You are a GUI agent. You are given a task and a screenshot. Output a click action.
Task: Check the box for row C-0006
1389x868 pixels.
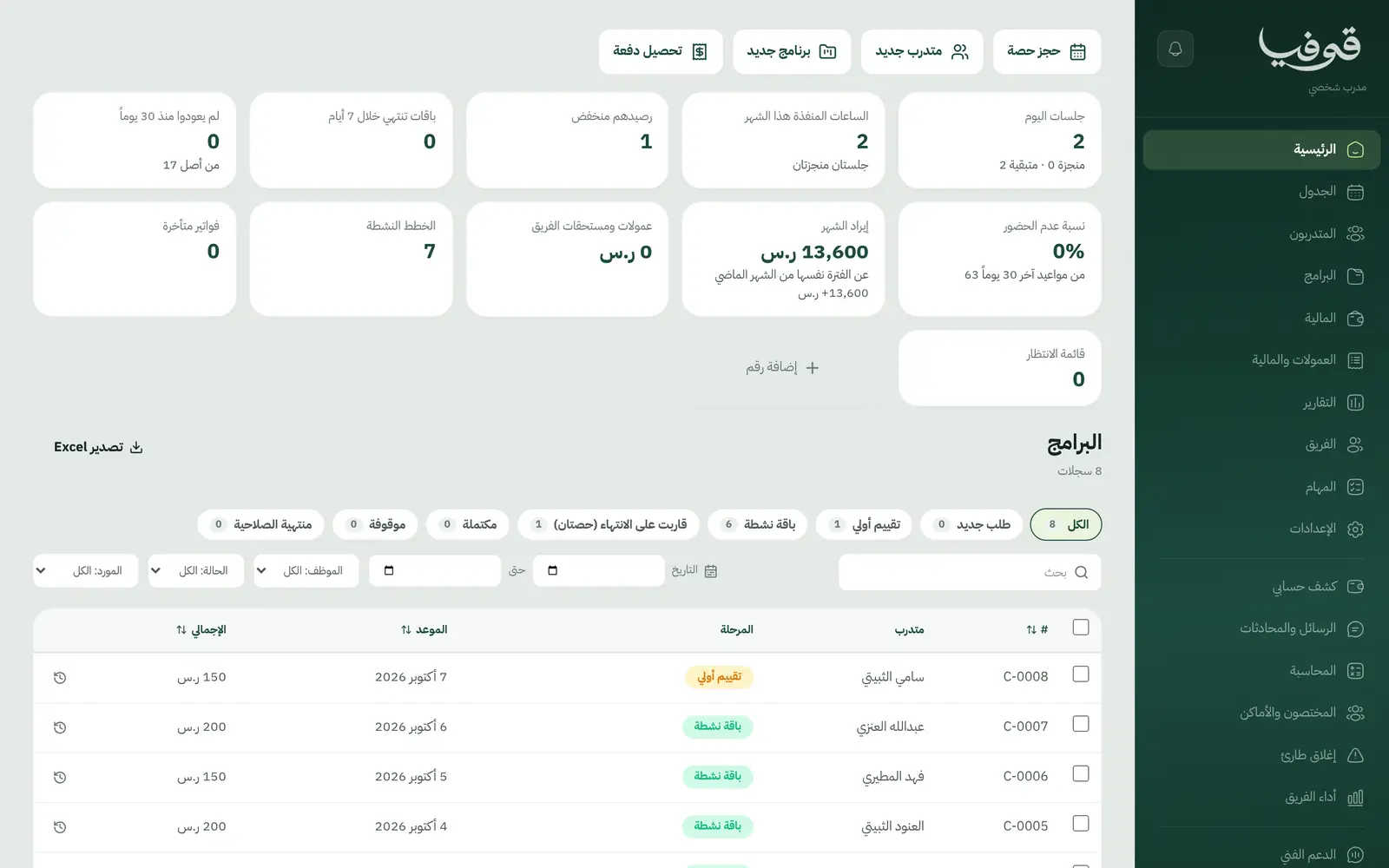pos(1081,773)
